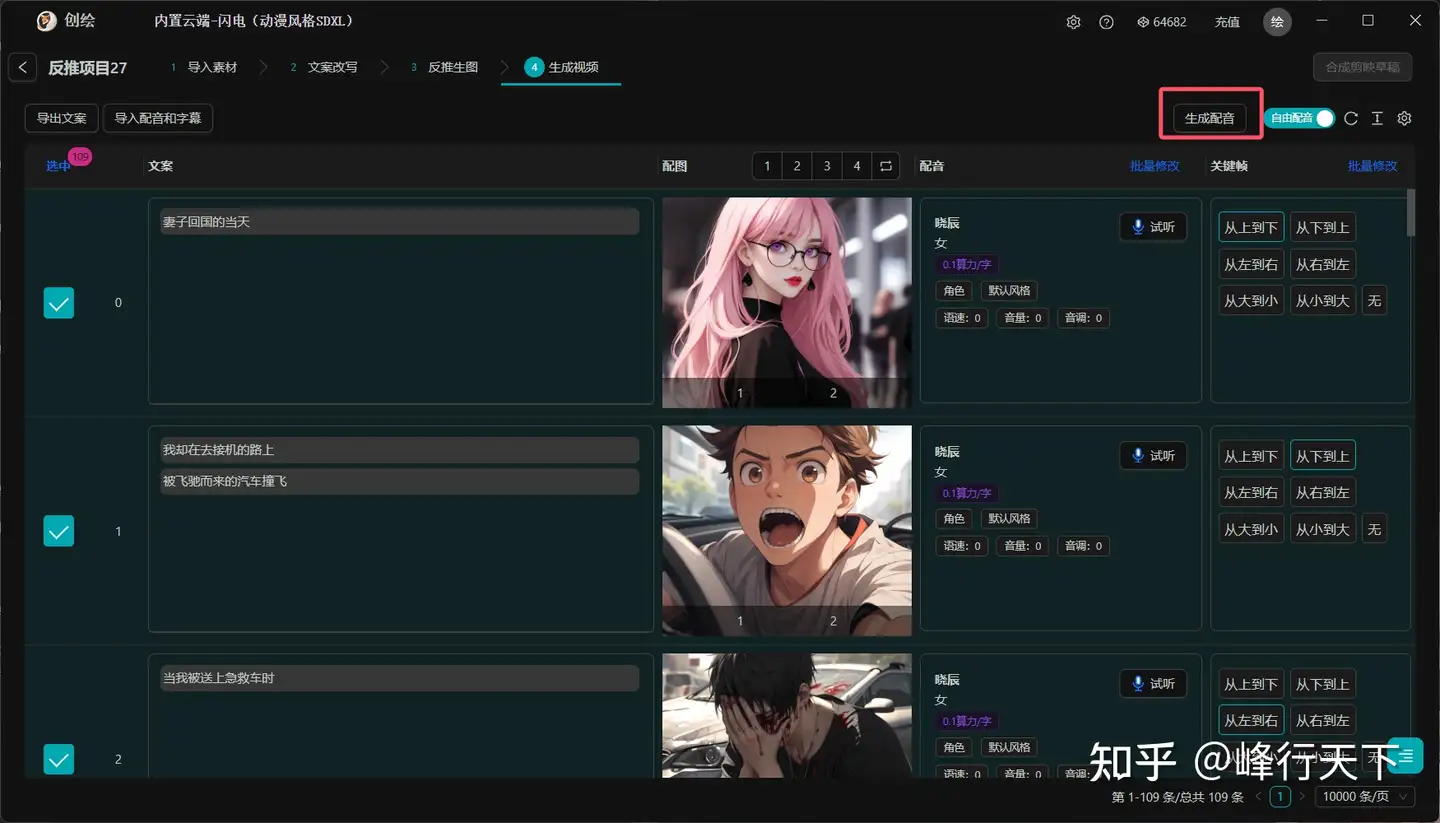Check the 64682 compute points balance
The height and width of the screenshot is (823, 1440).
tap(1162, 22)
